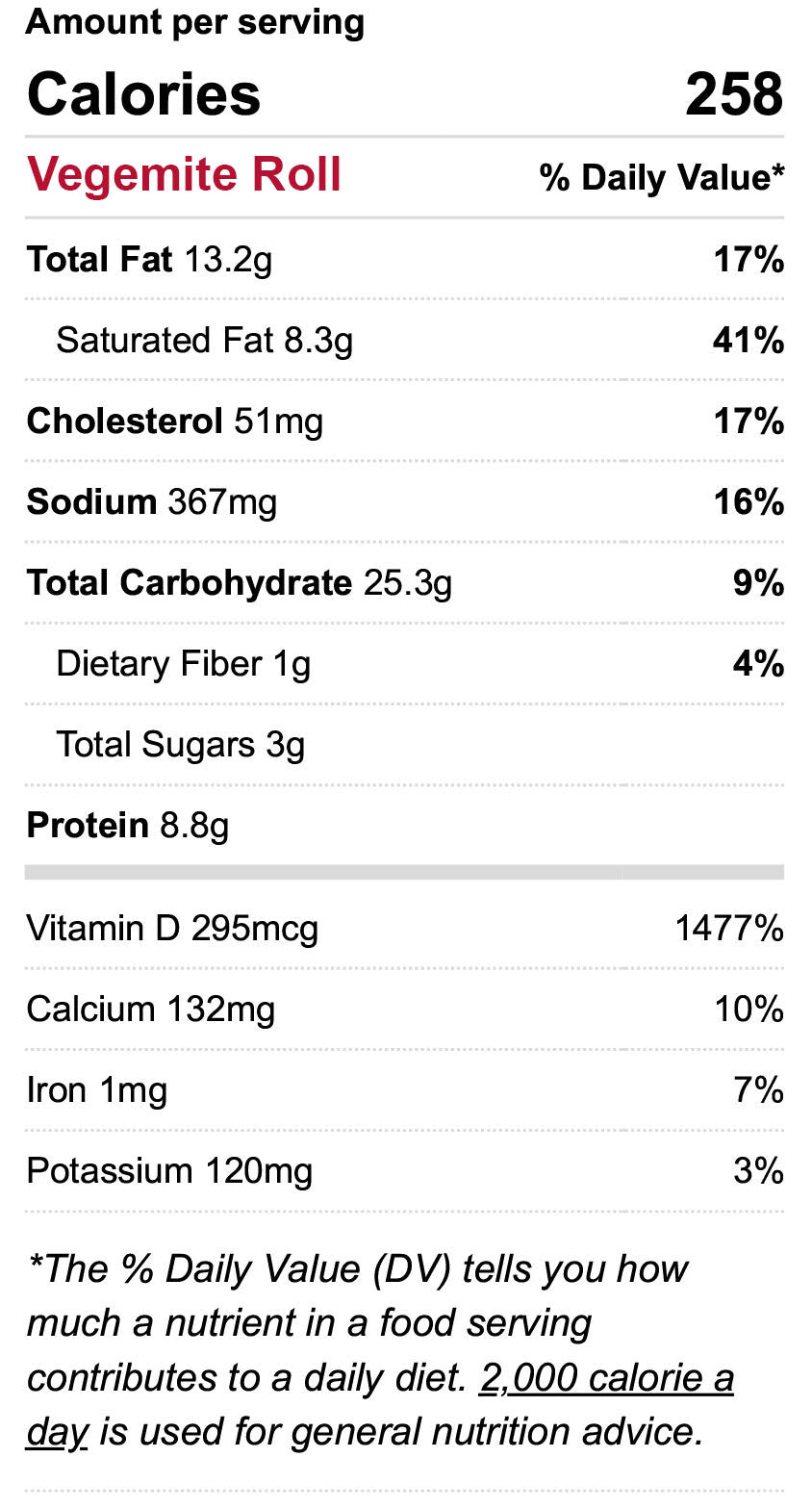Click the Calories label
Image resolution: width=812 pixels, height=1509 pixels.
[143, 94]
